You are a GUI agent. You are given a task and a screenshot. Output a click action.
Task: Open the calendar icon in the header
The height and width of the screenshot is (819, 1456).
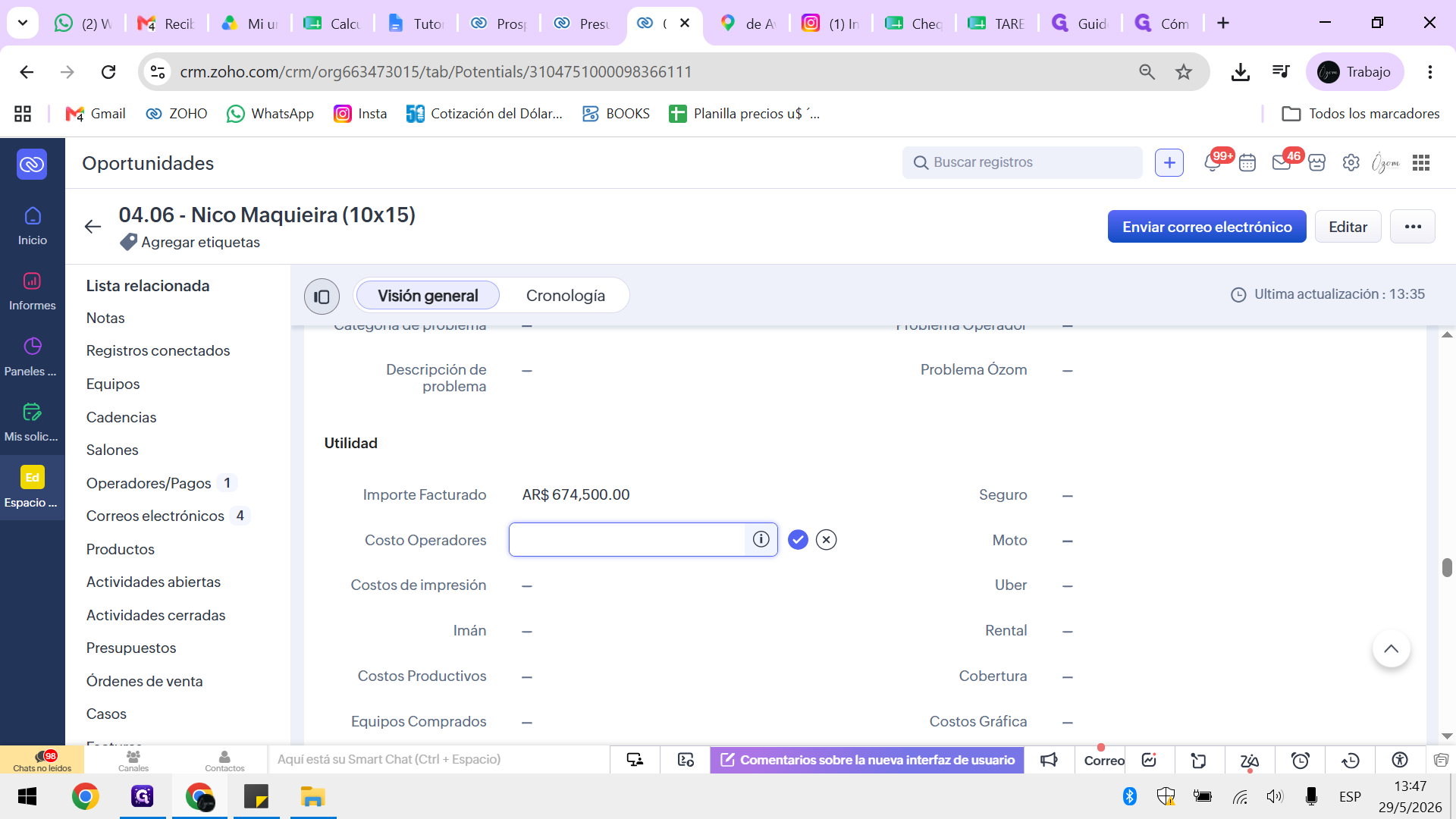click(x=1247, y=162)
